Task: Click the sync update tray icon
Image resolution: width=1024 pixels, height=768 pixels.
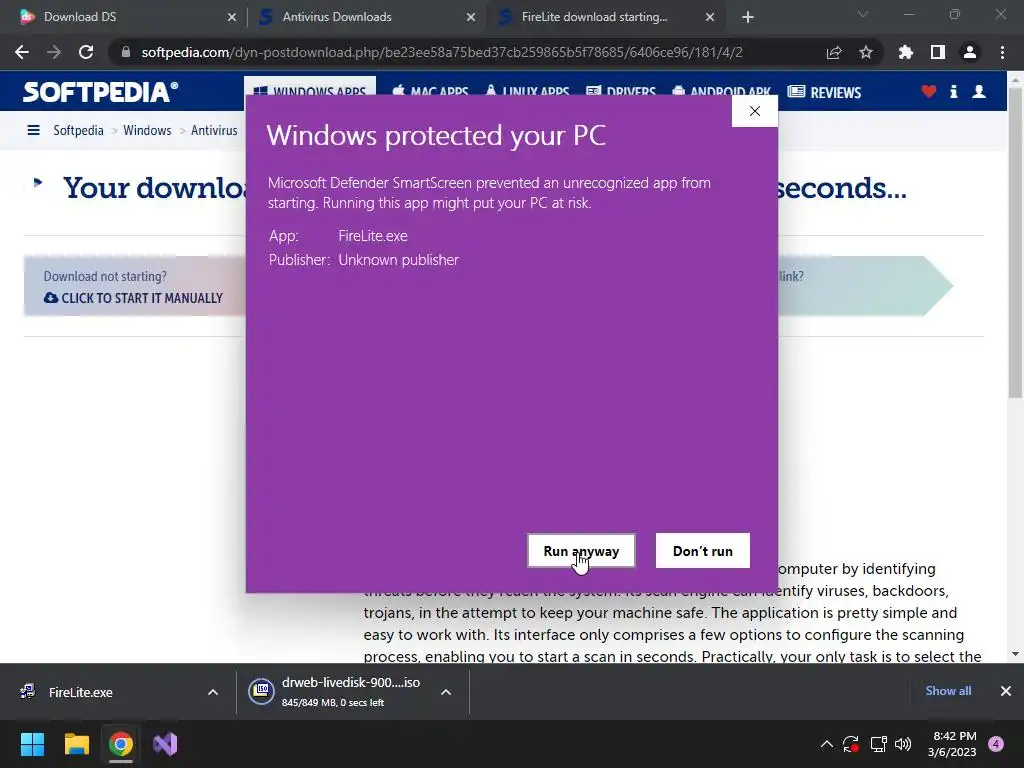Action: click(x=851, y=744)
